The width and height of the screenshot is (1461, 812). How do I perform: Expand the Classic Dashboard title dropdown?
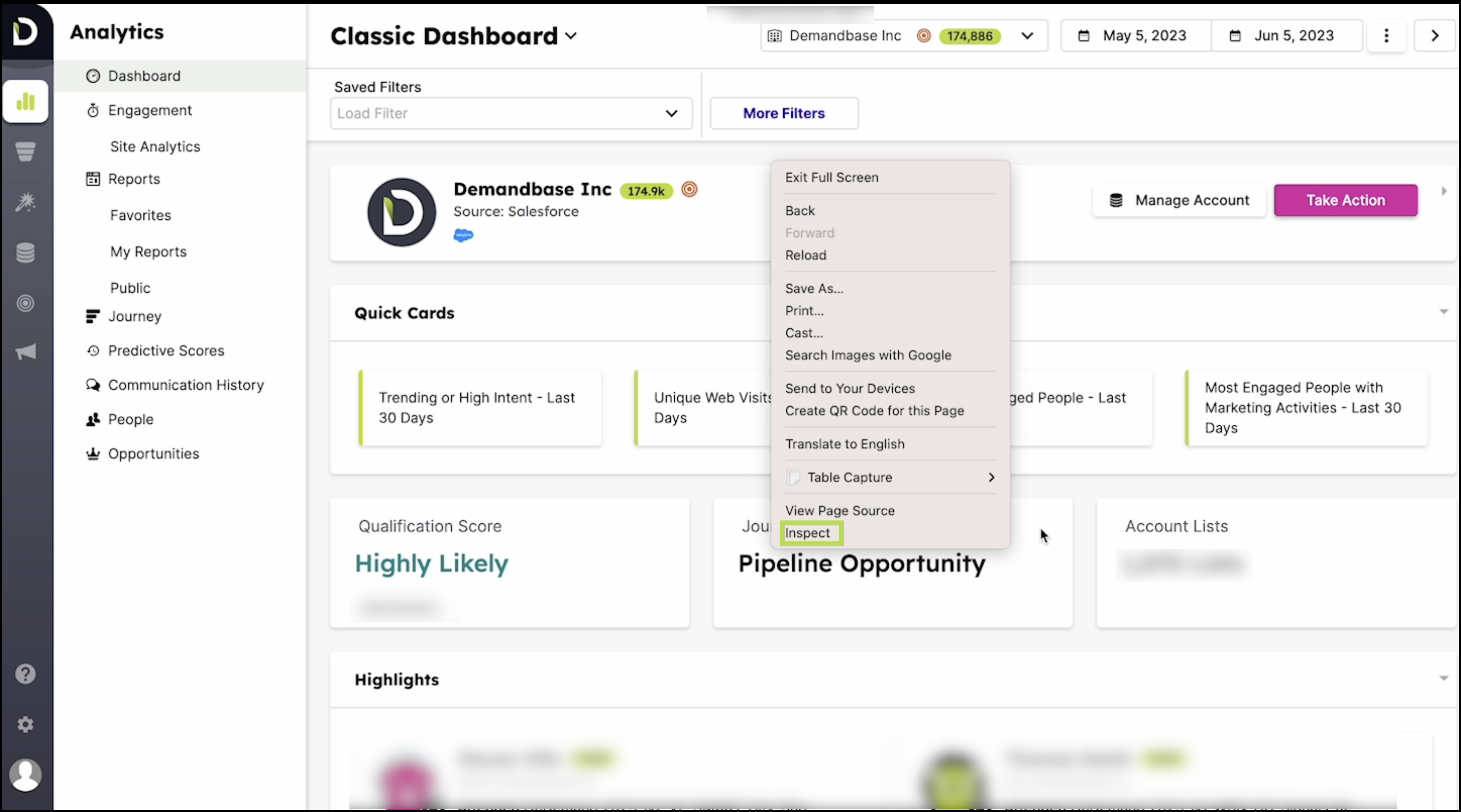click(571, 36)
